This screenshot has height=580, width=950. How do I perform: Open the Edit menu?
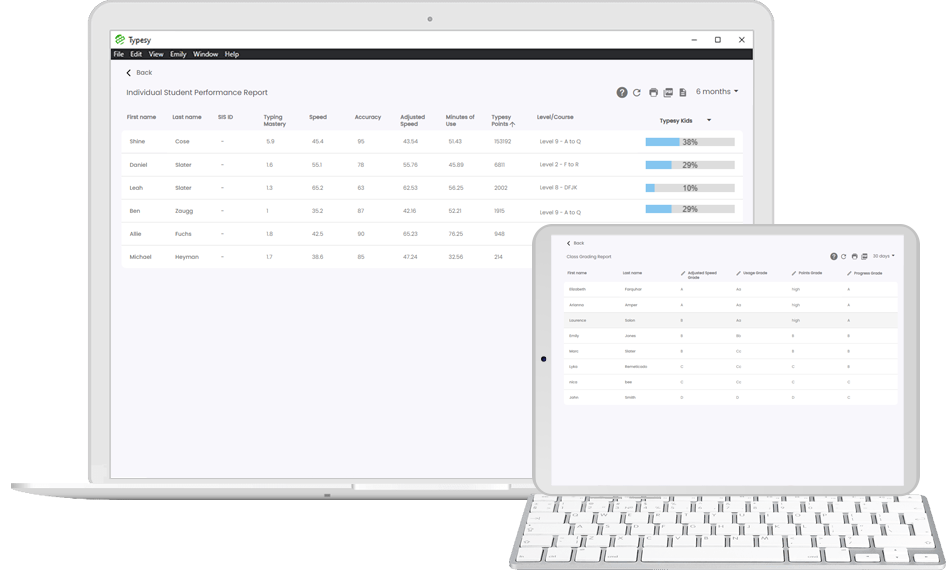[x=136, y=54]
